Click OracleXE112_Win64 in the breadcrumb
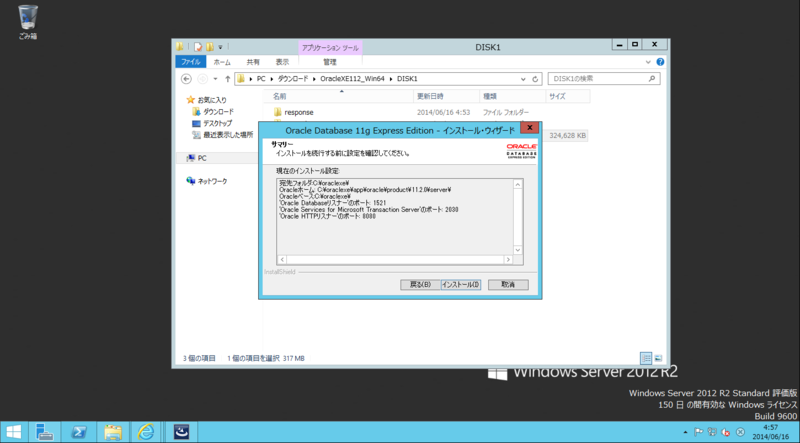Screen dimensions: 800x443 point(352,79)
